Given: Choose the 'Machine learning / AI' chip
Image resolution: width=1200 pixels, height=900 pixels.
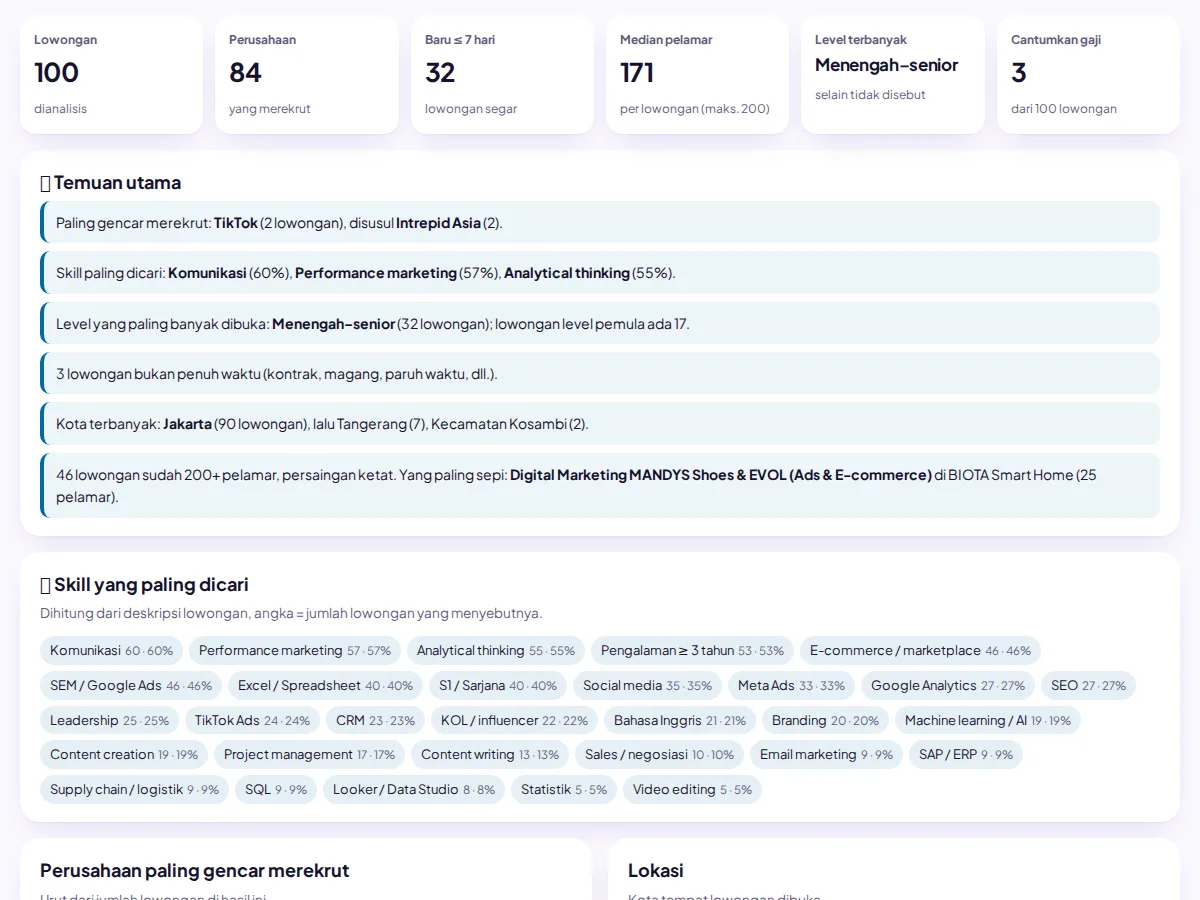Looking at the screenshot, I should pos(988,721).
